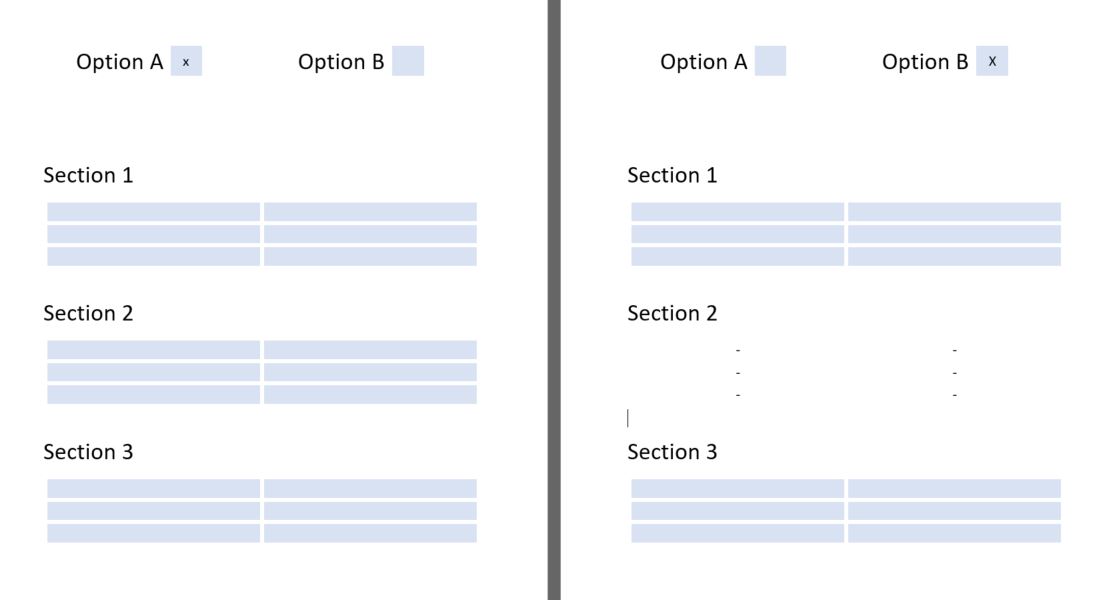
Task: Click right page Section 3 first-row right field
Action: (x=954, y=488)
